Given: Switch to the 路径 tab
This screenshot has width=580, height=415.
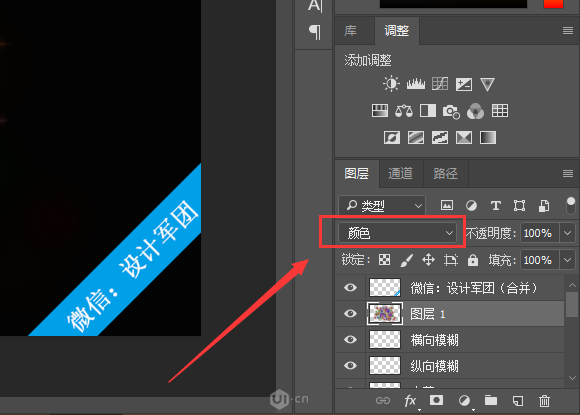Looking at the screenshot, I should point(445,173).
